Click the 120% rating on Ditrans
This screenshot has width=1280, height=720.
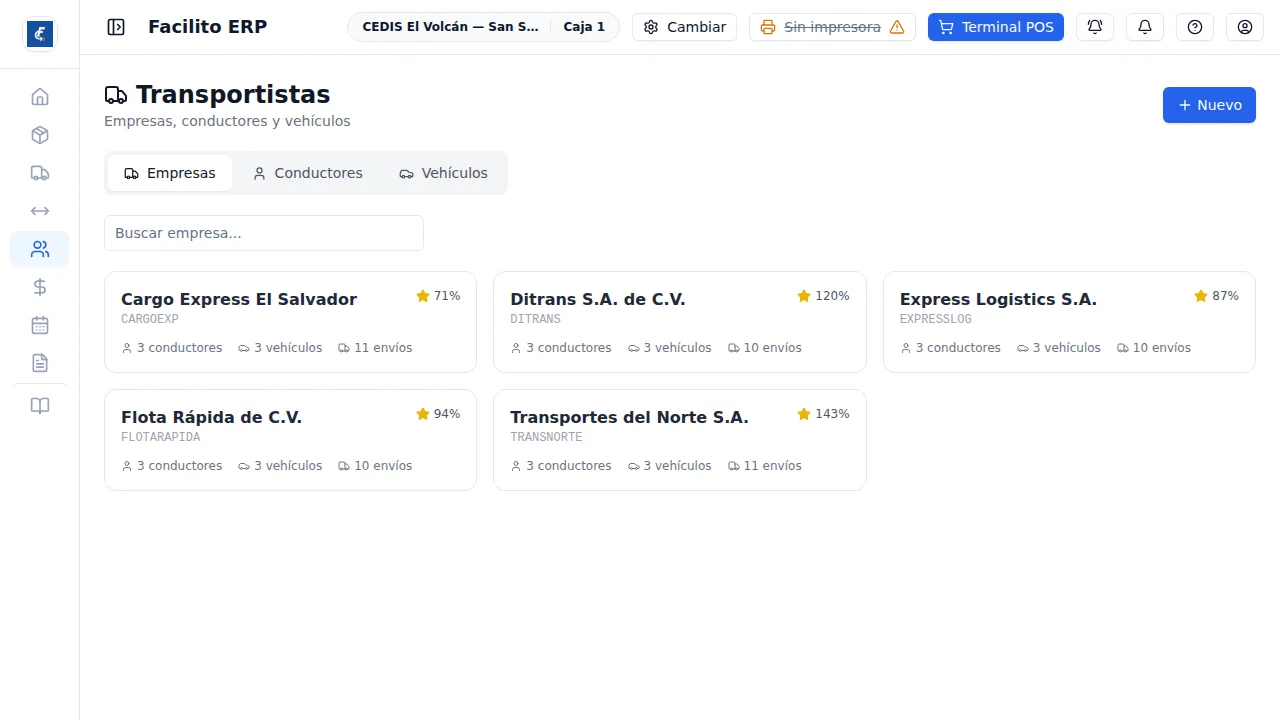coord(823,296)
